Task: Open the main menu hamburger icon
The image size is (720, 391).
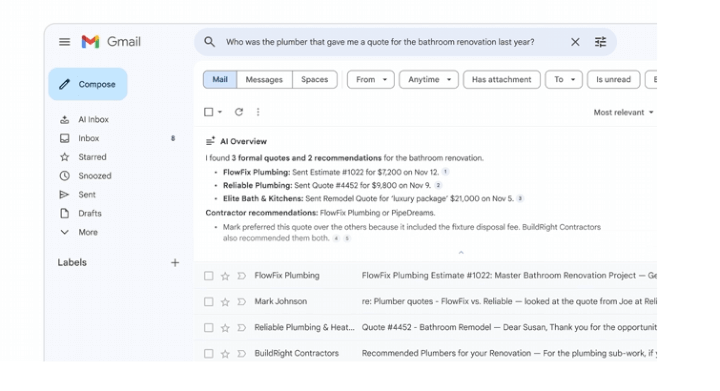Action: [64, 42]
